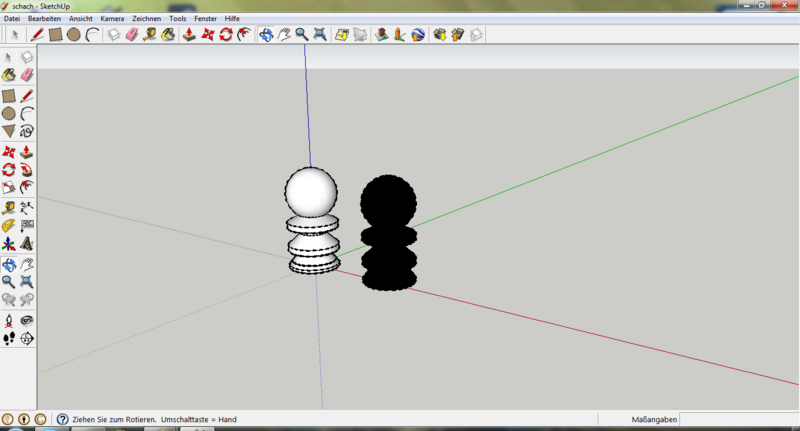This screenshot has width=800, height=431.
Task: Activate the Push/Pull tool in top toolbar
Action: pos(188,35)
